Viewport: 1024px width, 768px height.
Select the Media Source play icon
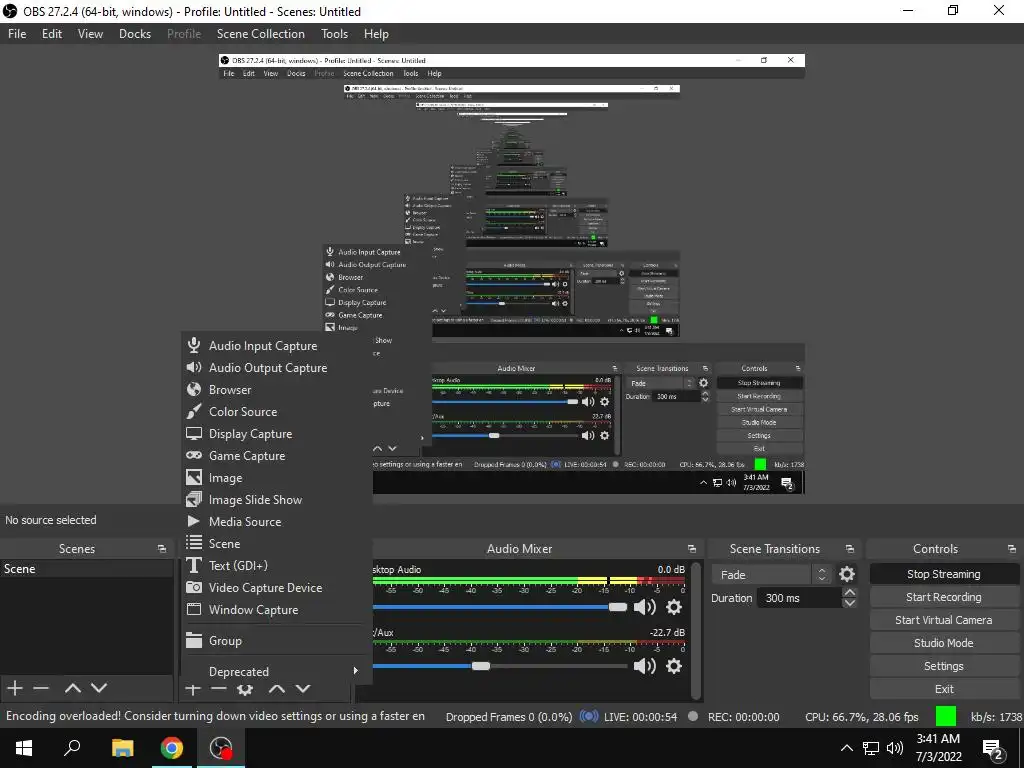193,521
